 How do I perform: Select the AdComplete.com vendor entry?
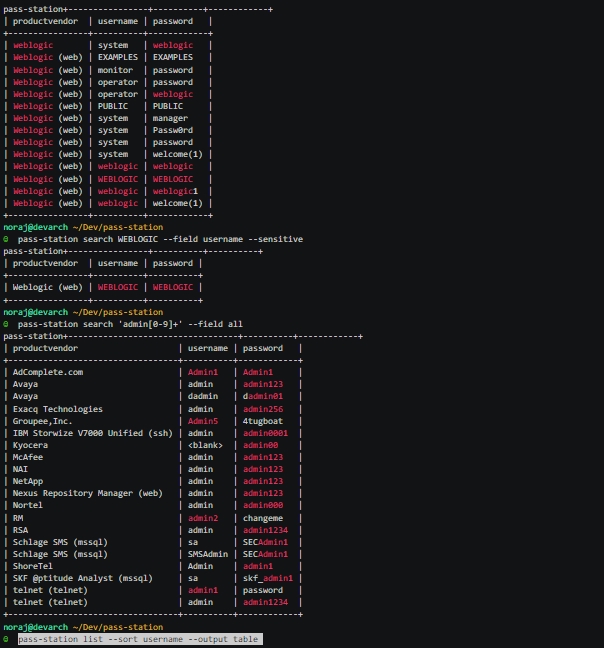click(x=48, y=372)
